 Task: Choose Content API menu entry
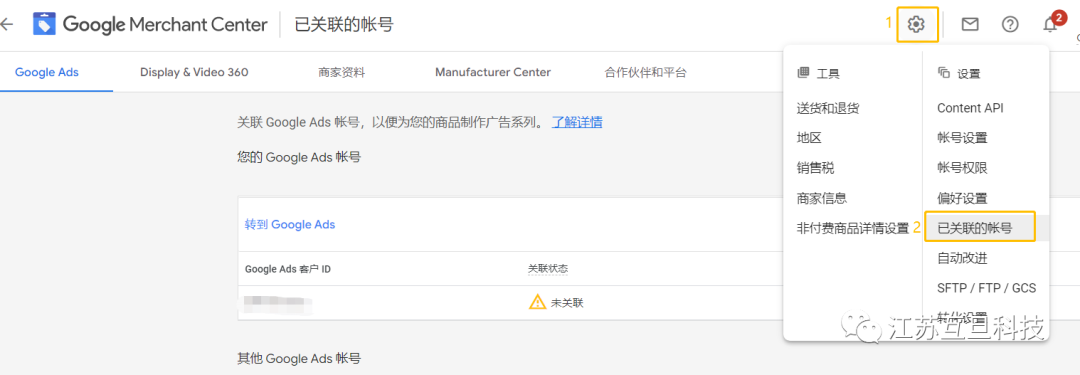tap(970, 108)
